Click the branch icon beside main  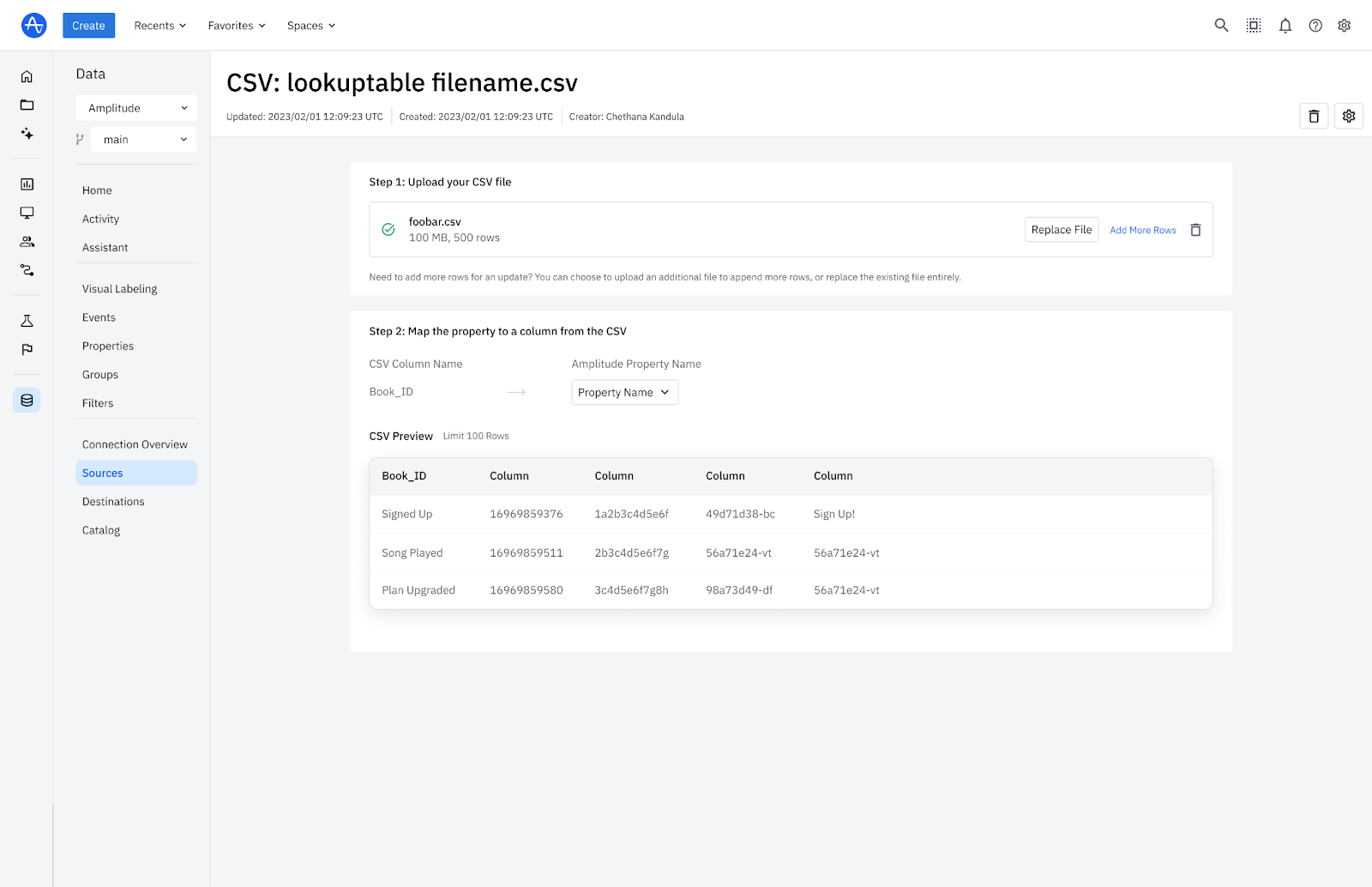click(80, 139)
